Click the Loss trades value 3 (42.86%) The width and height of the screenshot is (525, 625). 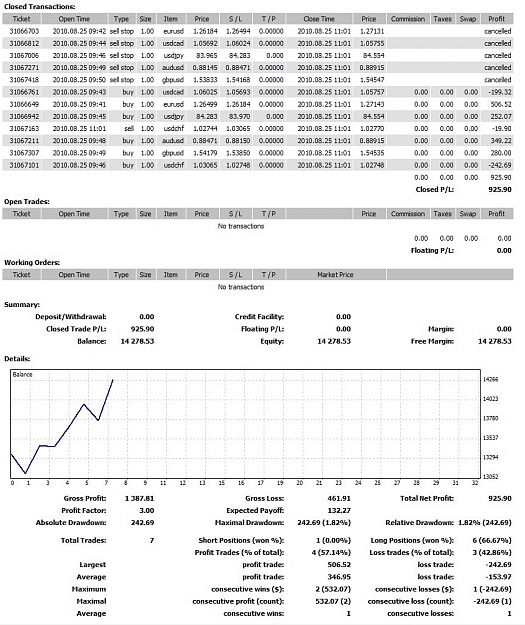pos(492,552)
